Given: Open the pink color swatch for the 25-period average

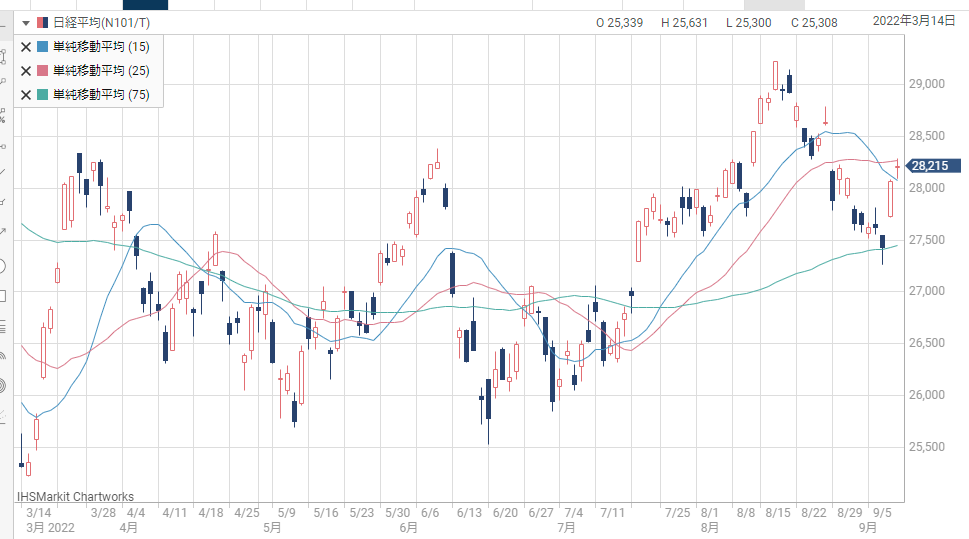Looking at the screenshot, I should [42, 71].
